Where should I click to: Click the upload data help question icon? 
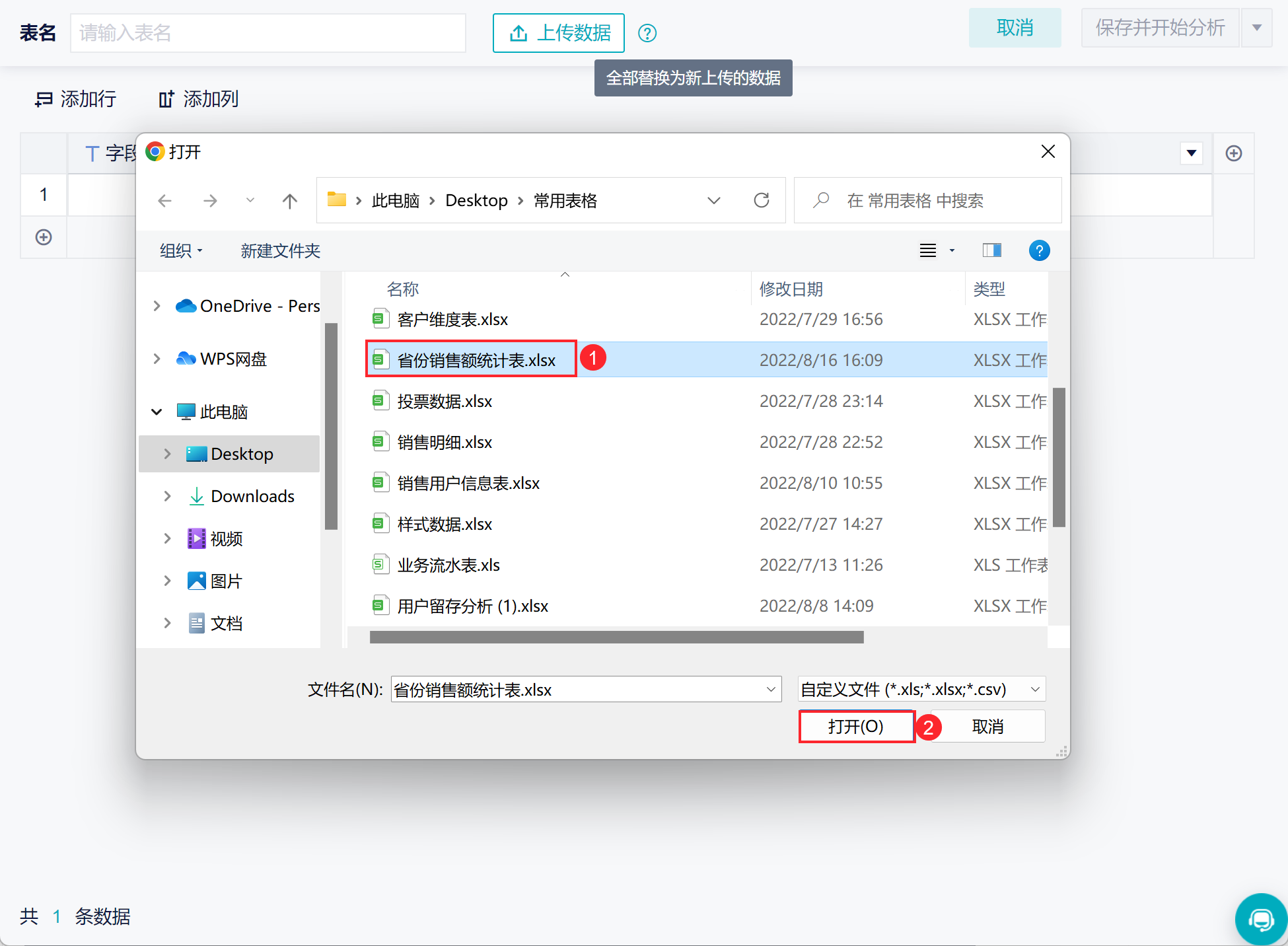click(x=647, y=33)
